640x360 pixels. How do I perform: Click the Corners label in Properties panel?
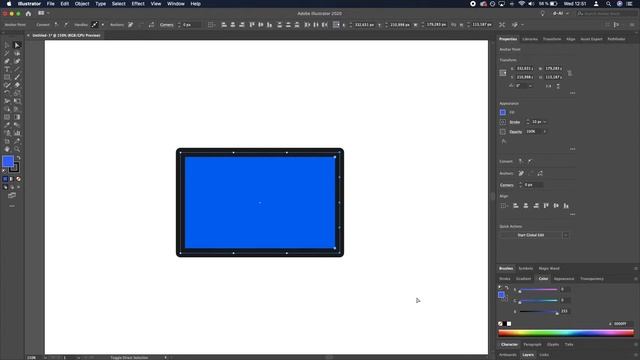507,185
